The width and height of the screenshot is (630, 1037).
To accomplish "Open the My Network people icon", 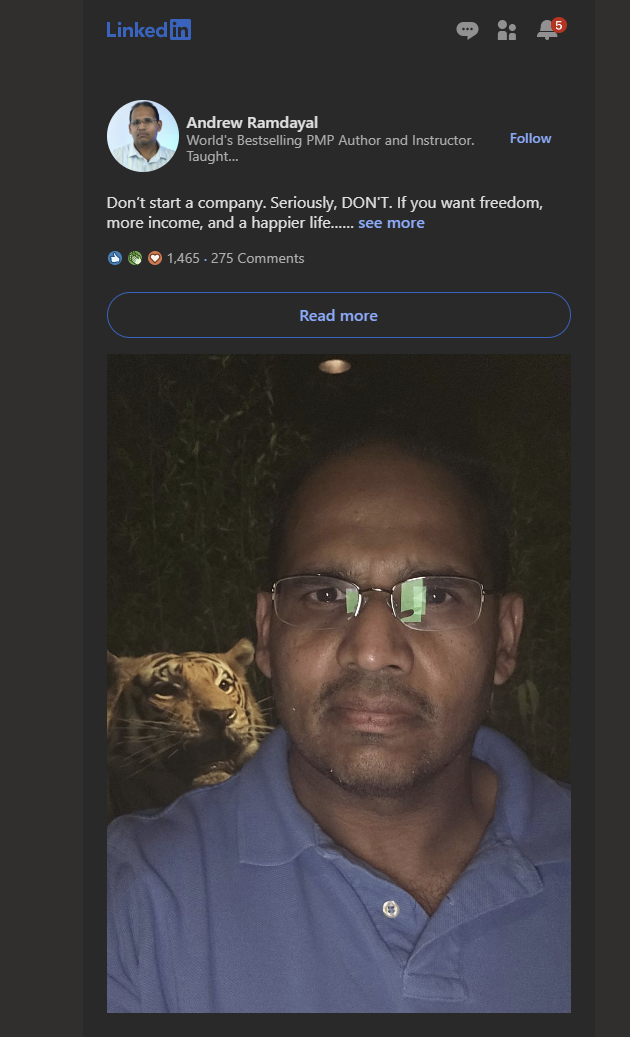I will pos(507,31).
